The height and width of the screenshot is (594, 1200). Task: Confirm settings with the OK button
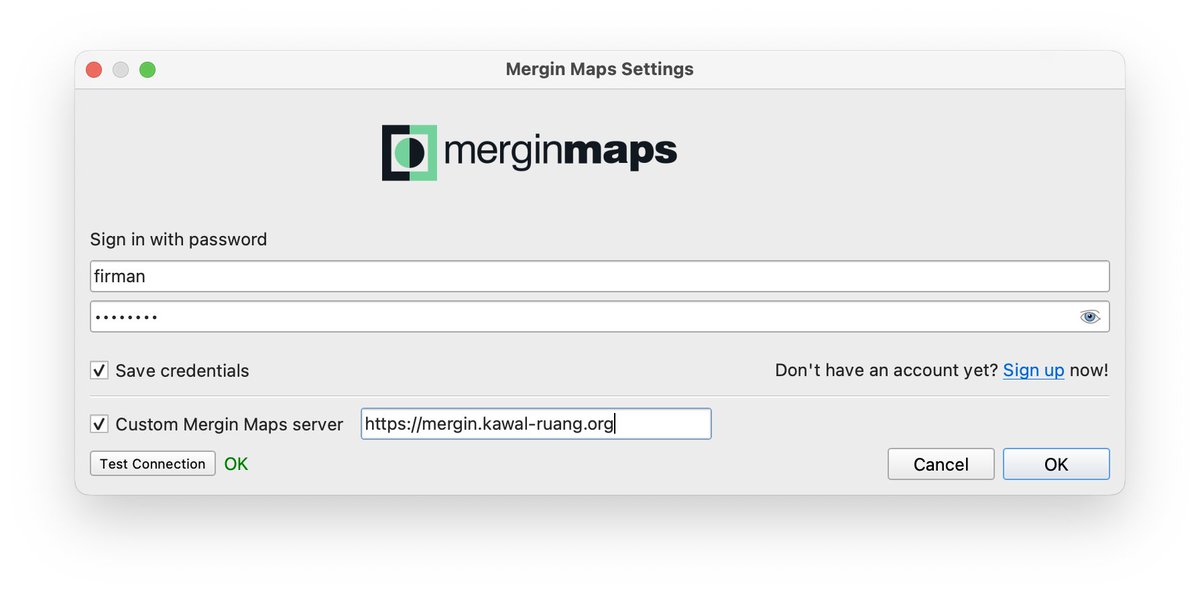point(1056,464)
